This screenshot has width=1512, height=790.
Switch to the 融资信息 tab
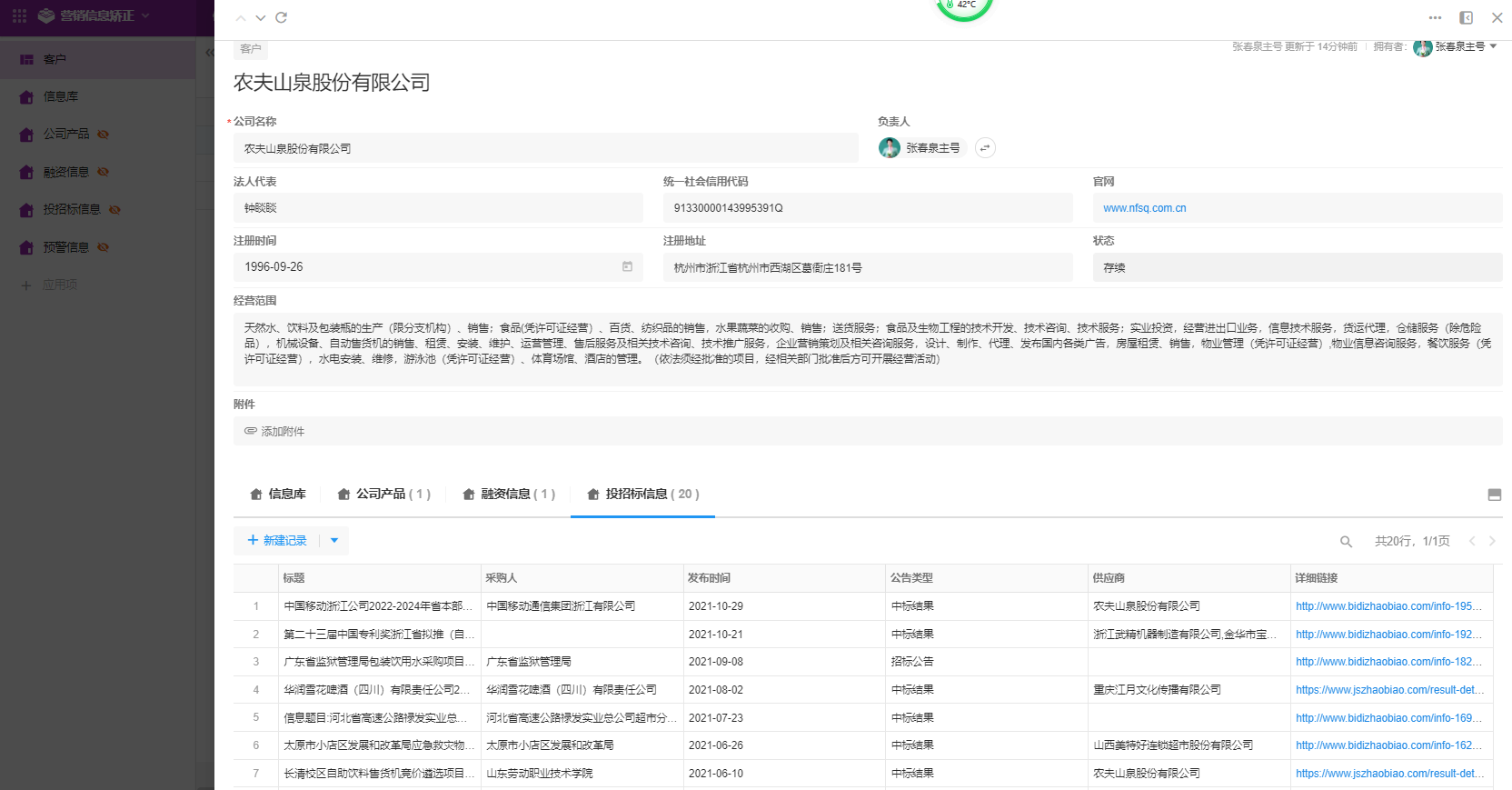point(508,495)
